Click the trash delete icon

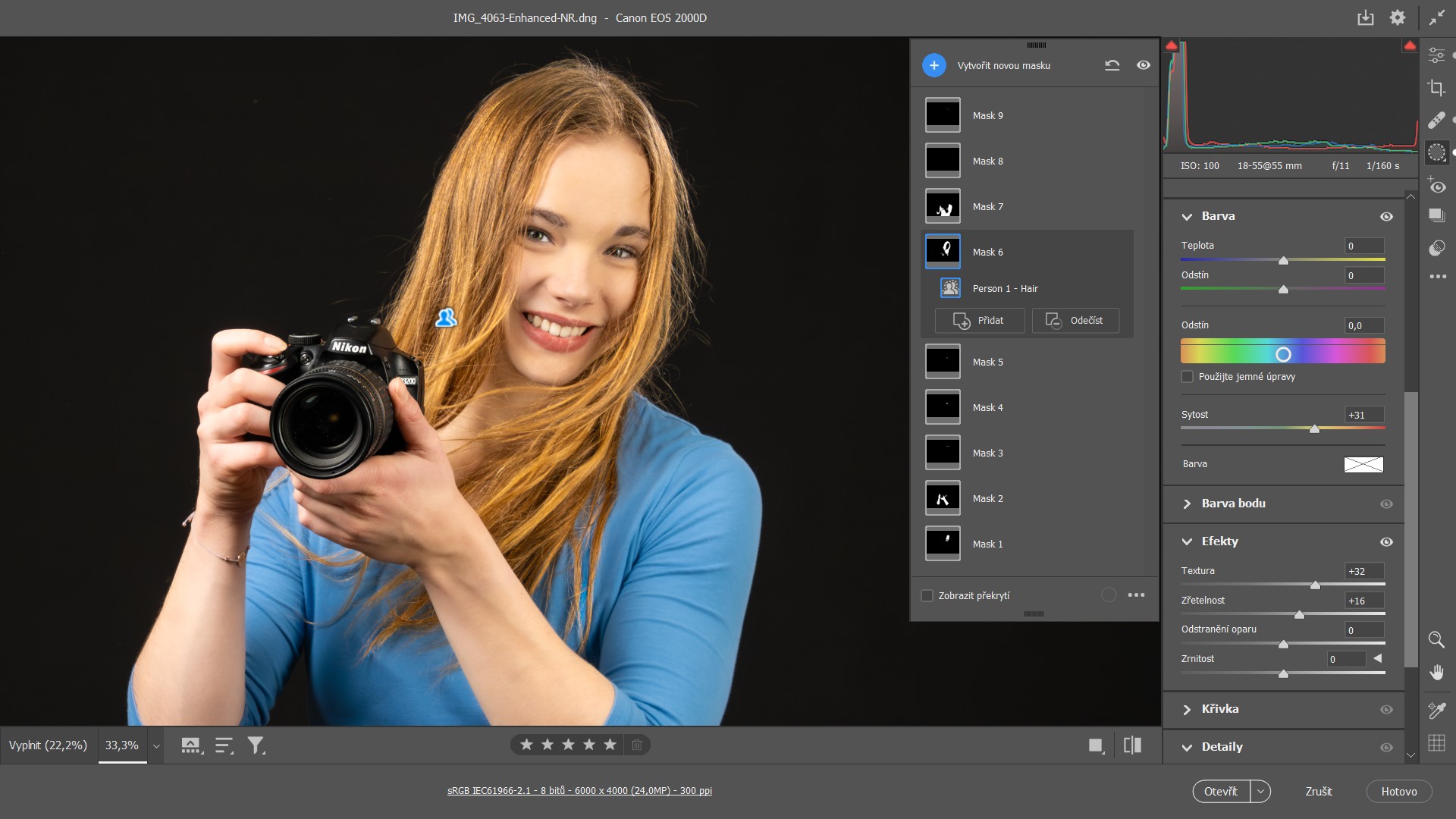637,745
